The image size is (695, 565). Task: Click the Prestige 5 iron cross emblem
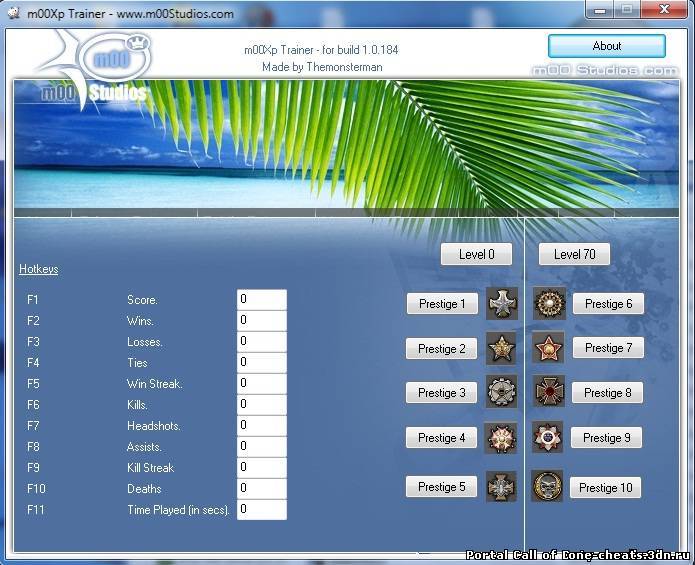501,487
